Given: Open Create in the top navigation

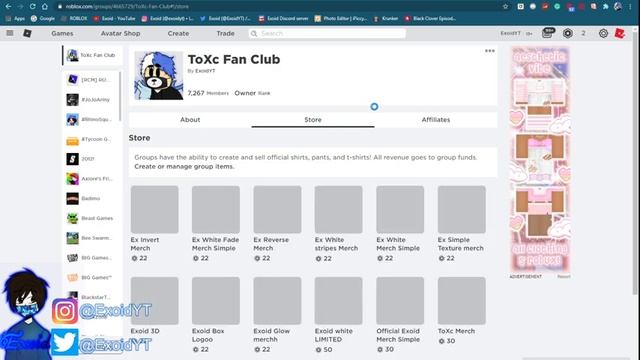Looking at the screenshot, I should [178, 33].
